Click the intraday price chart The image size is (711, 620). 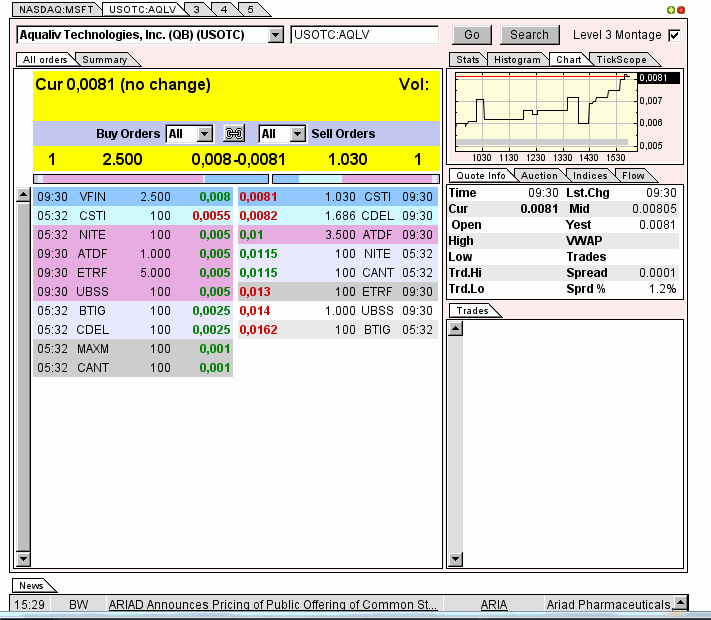[x=546, y=112]
